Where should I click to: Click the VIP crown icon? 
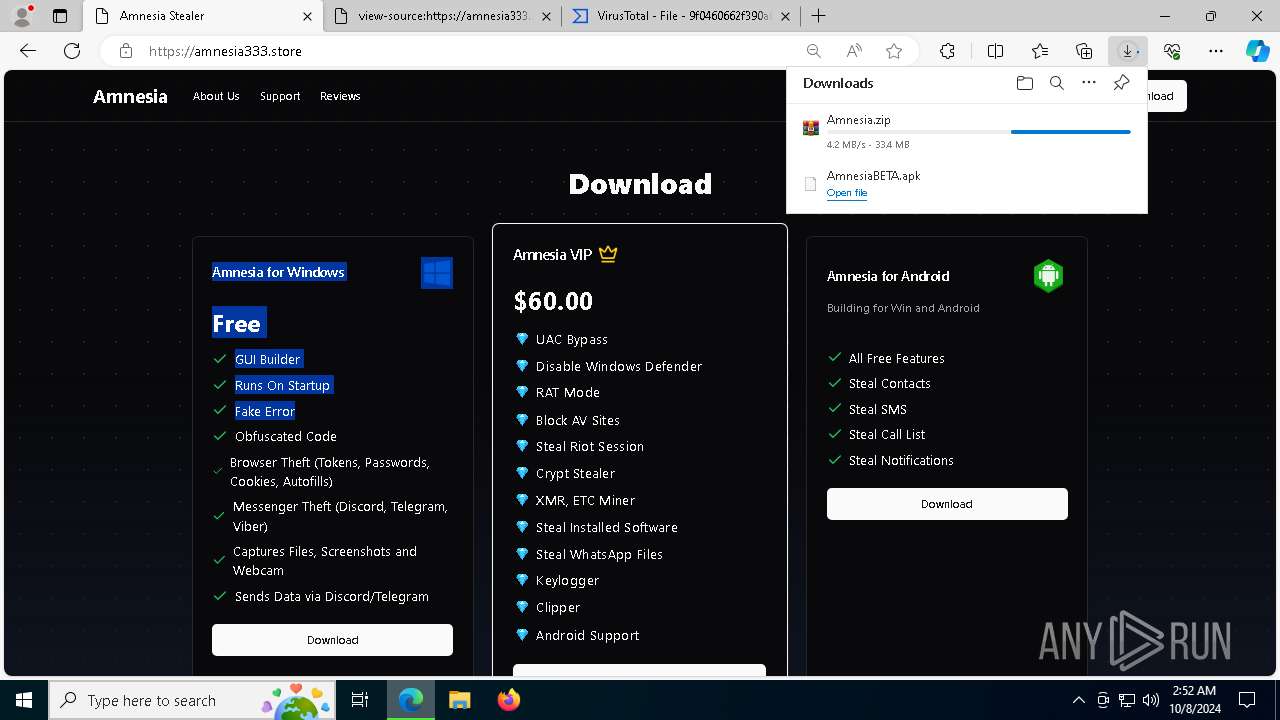(608, 254)
